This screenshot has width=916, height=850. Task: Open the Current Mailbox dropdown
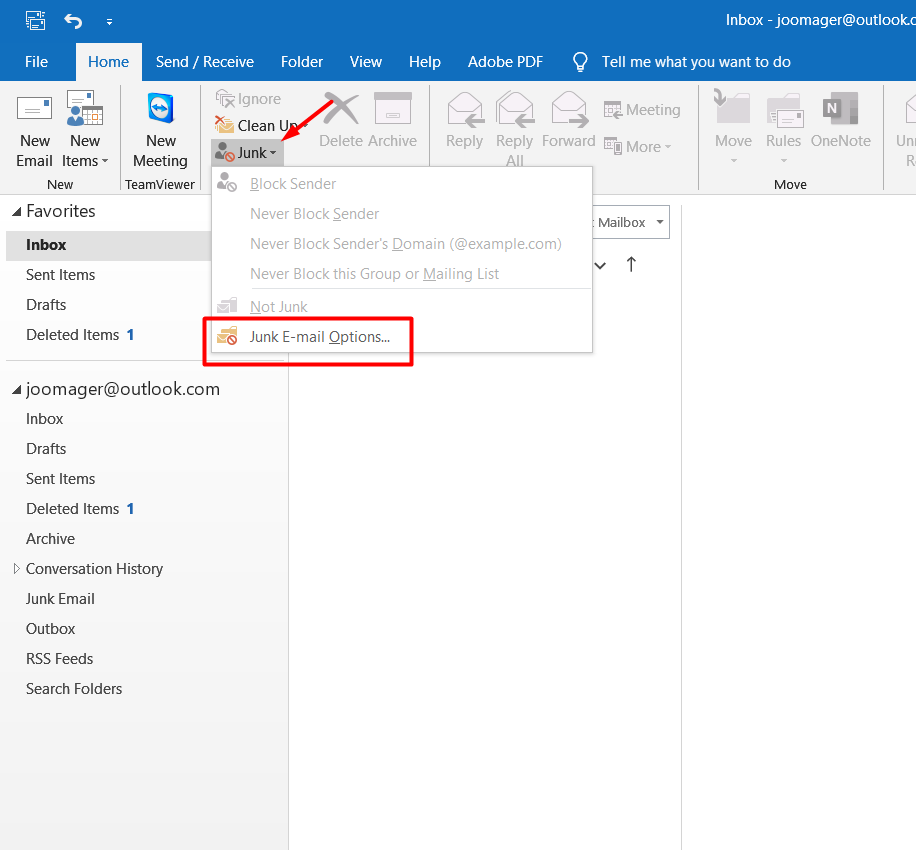click(x=660, y=223)
